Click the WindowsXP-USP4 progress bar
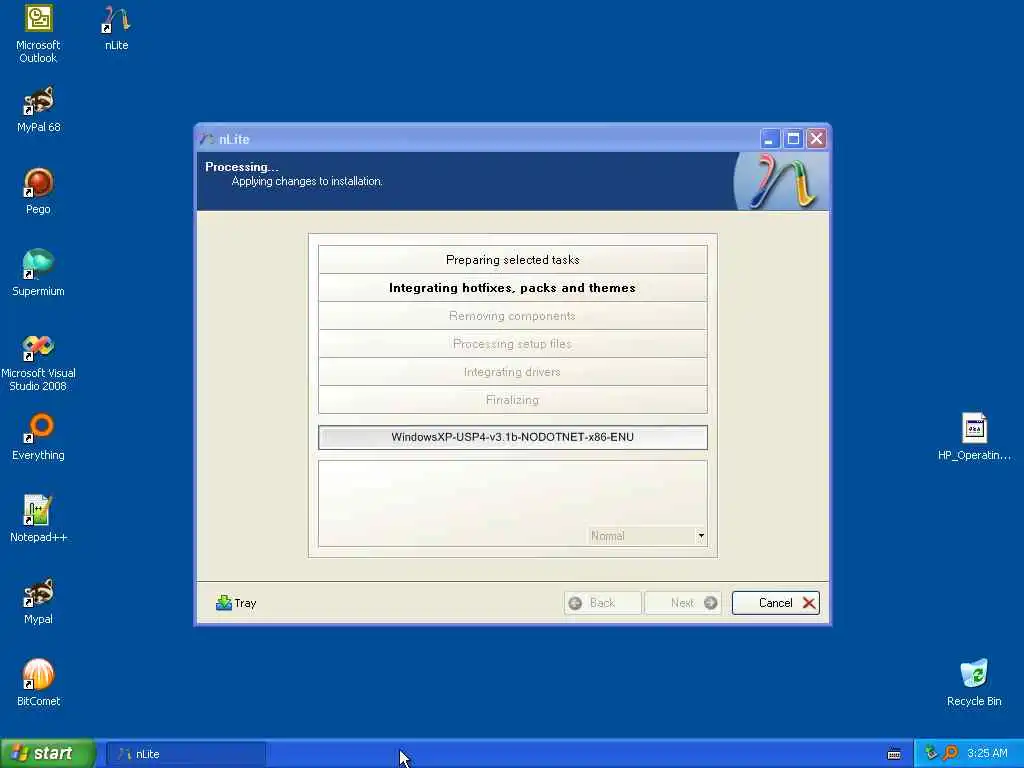The width and height of the screenshot is (1024, 768). coord(513,437)
